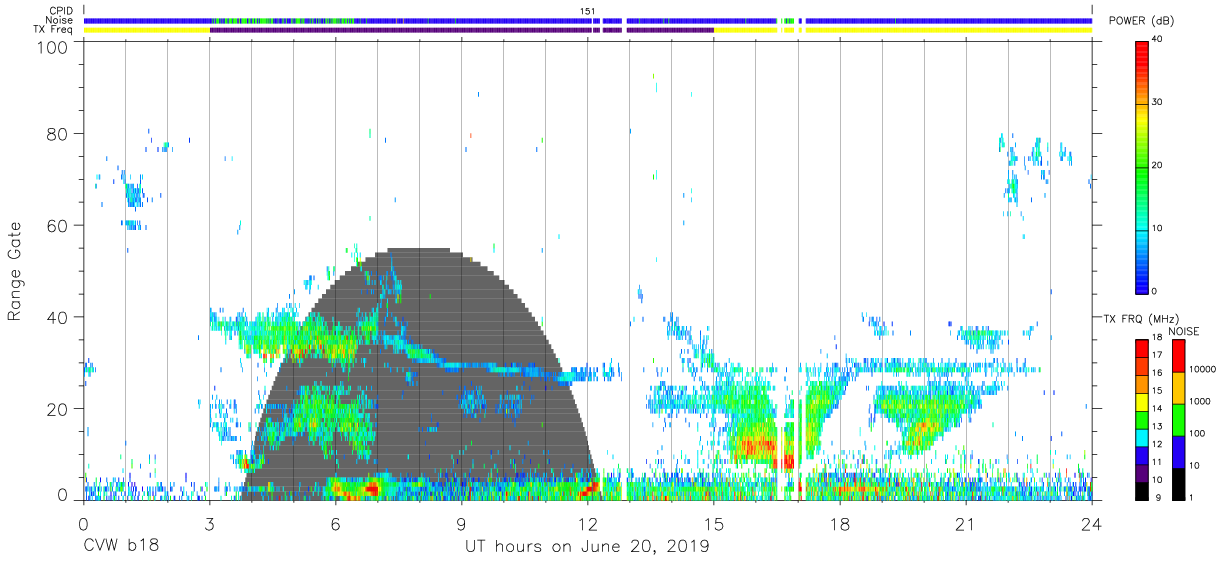Click the x-axis tick label '21'
Image resolution: width=1228 pixels, height=567 pixels.
click(965, 524)
